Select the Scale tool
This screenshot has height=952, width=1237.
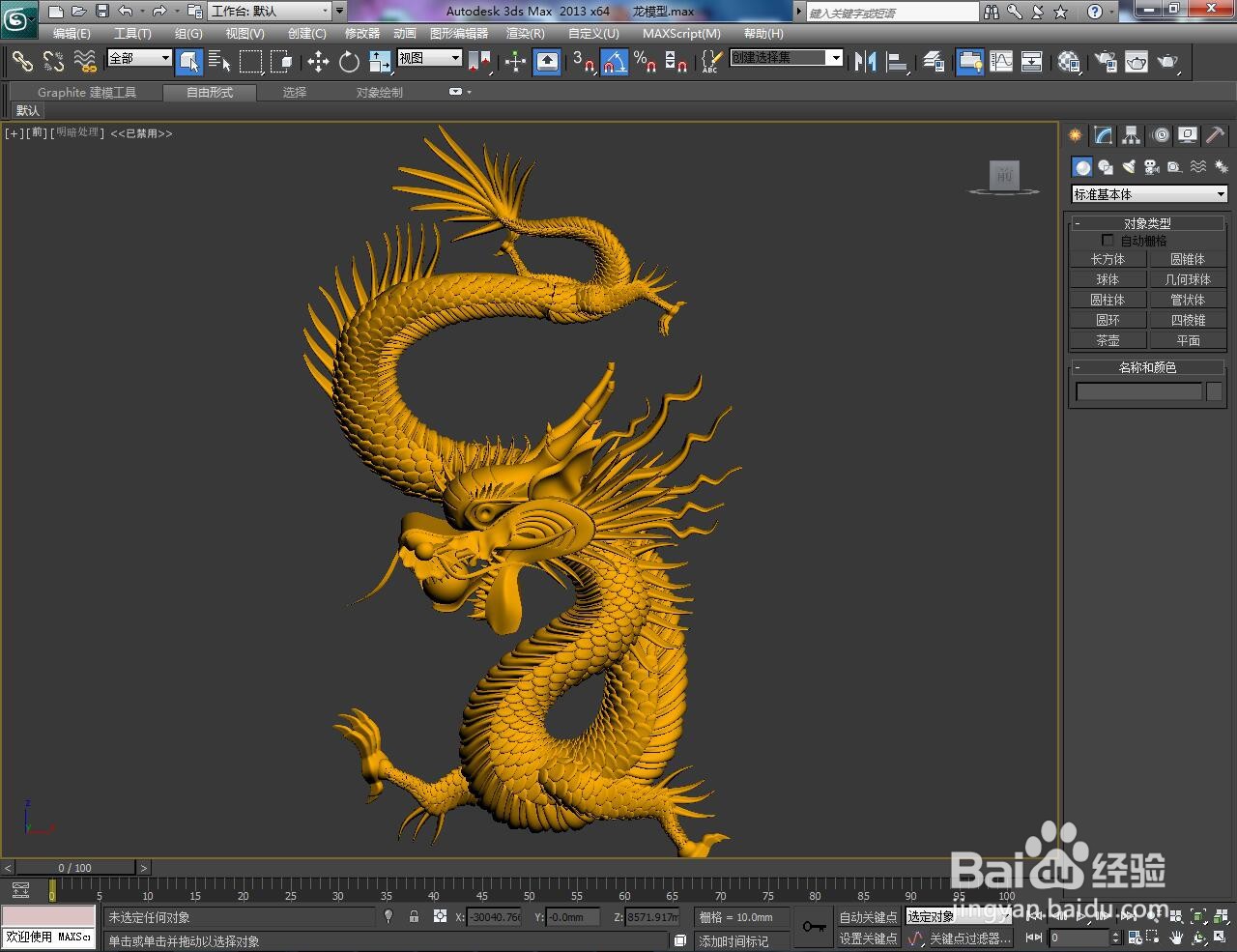tap(380, 62)
